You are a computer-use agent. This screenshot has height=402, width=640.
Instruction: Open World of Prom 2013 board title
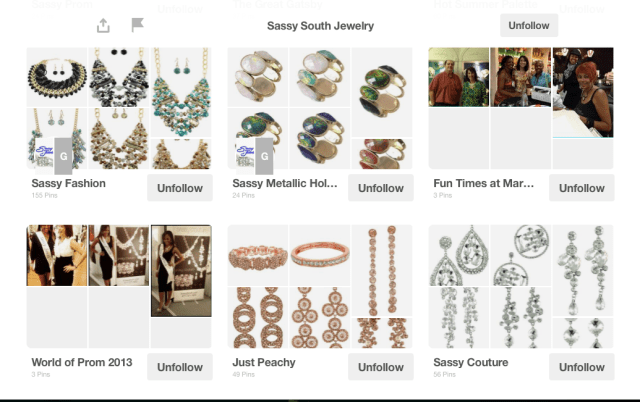click(x=82, y=362)
